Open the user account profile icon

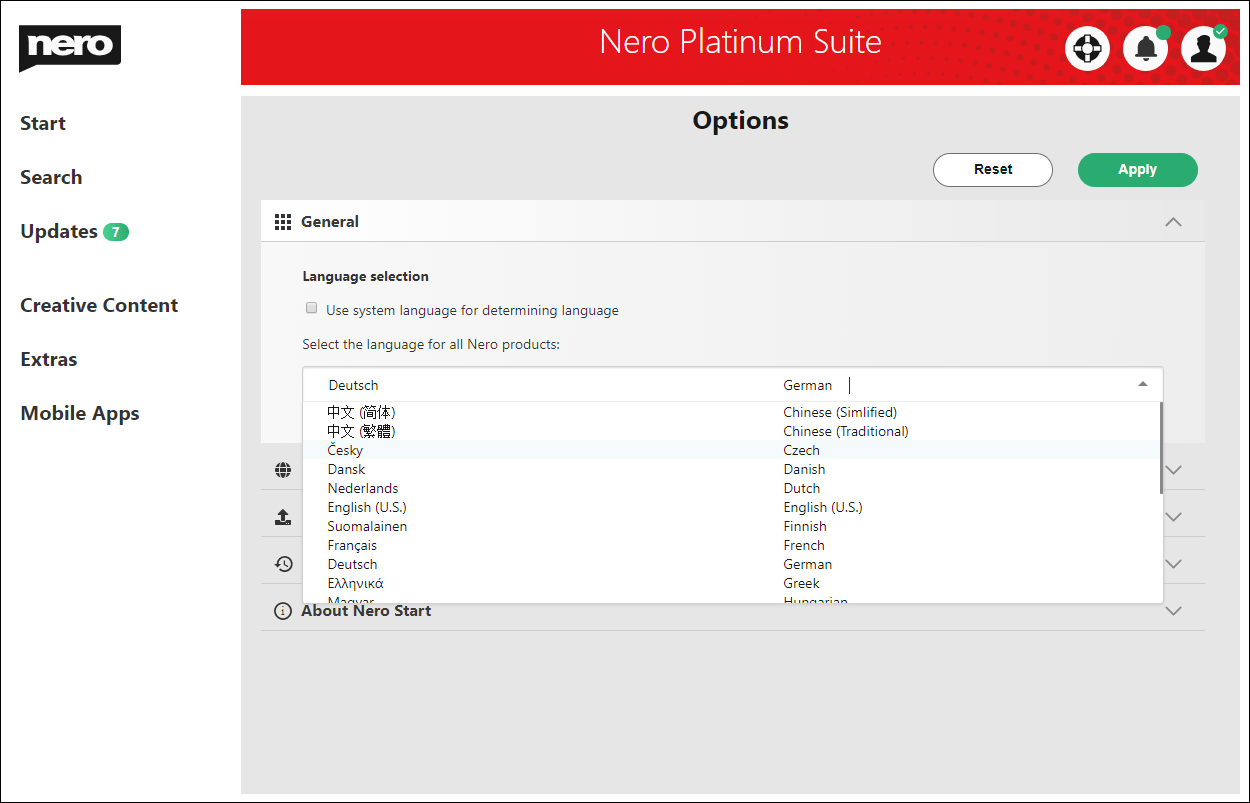click(x=1203, y=48)
